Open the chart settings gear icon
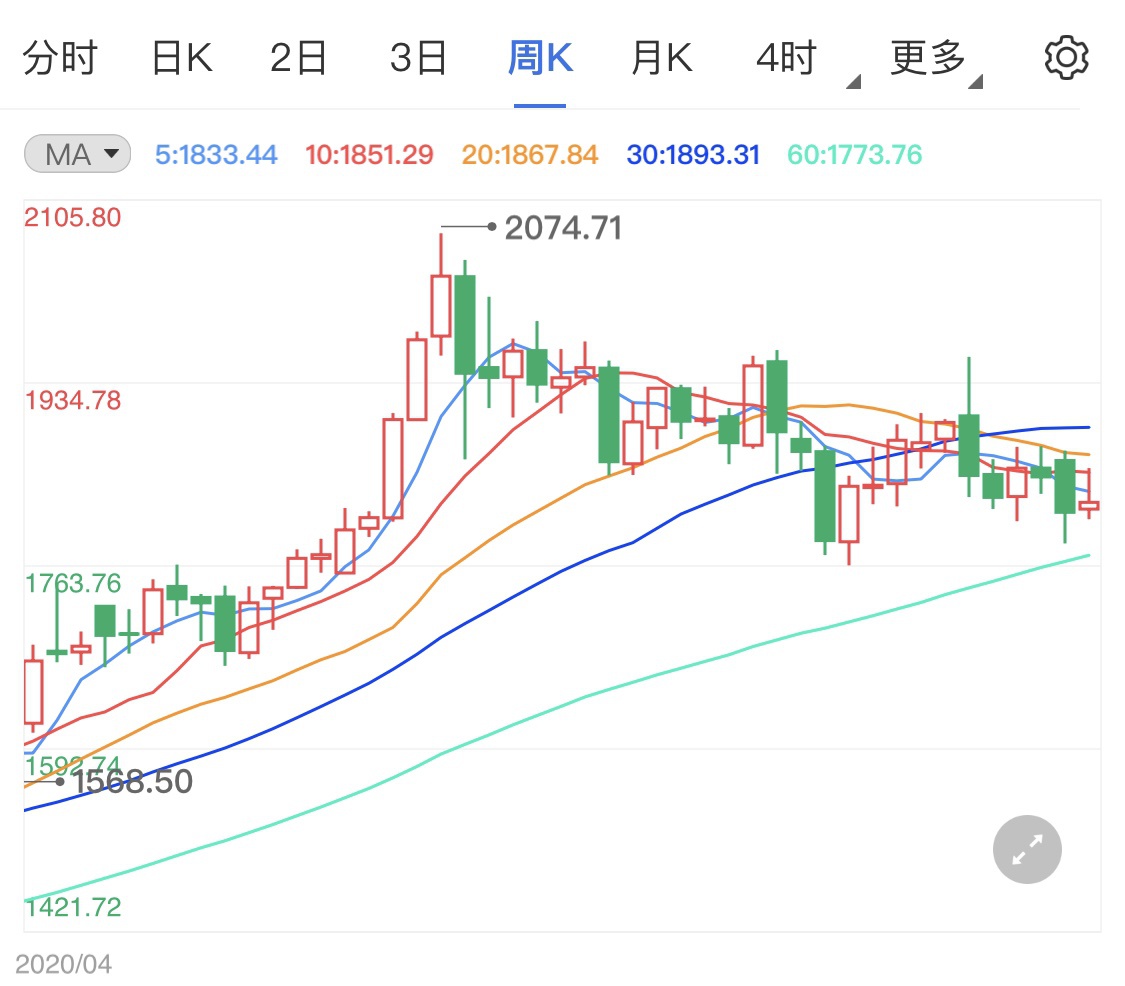Viewport: 1125px width, 986px height. 1066,57
